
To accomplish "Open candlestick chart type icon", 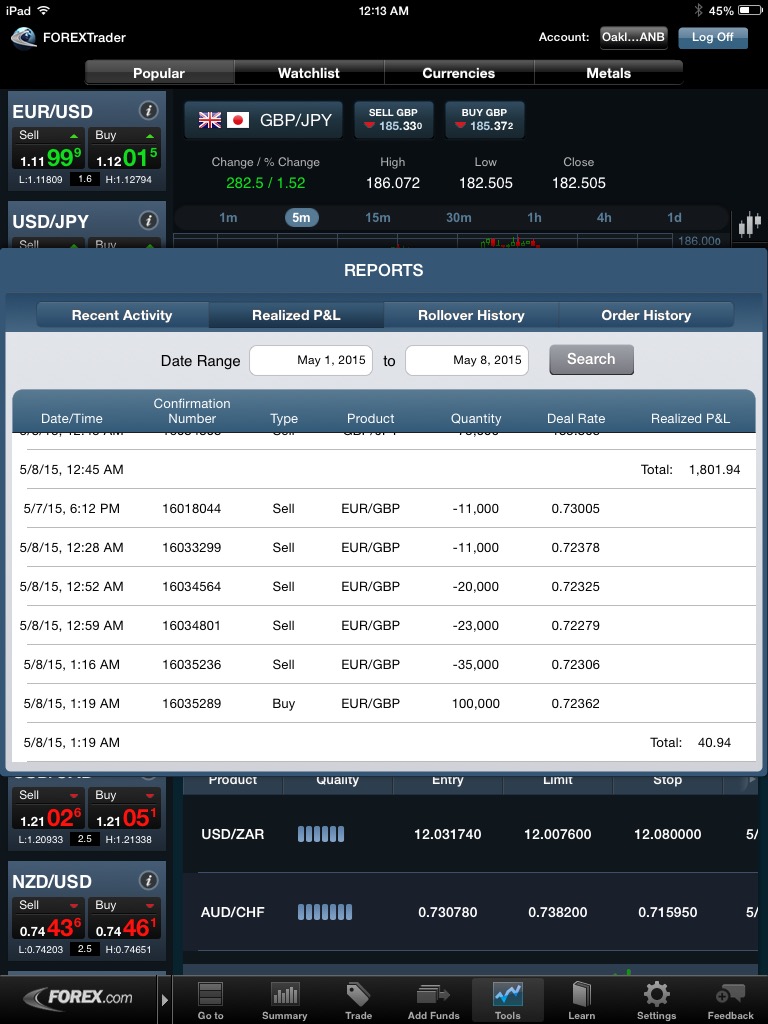I will 749,225.
